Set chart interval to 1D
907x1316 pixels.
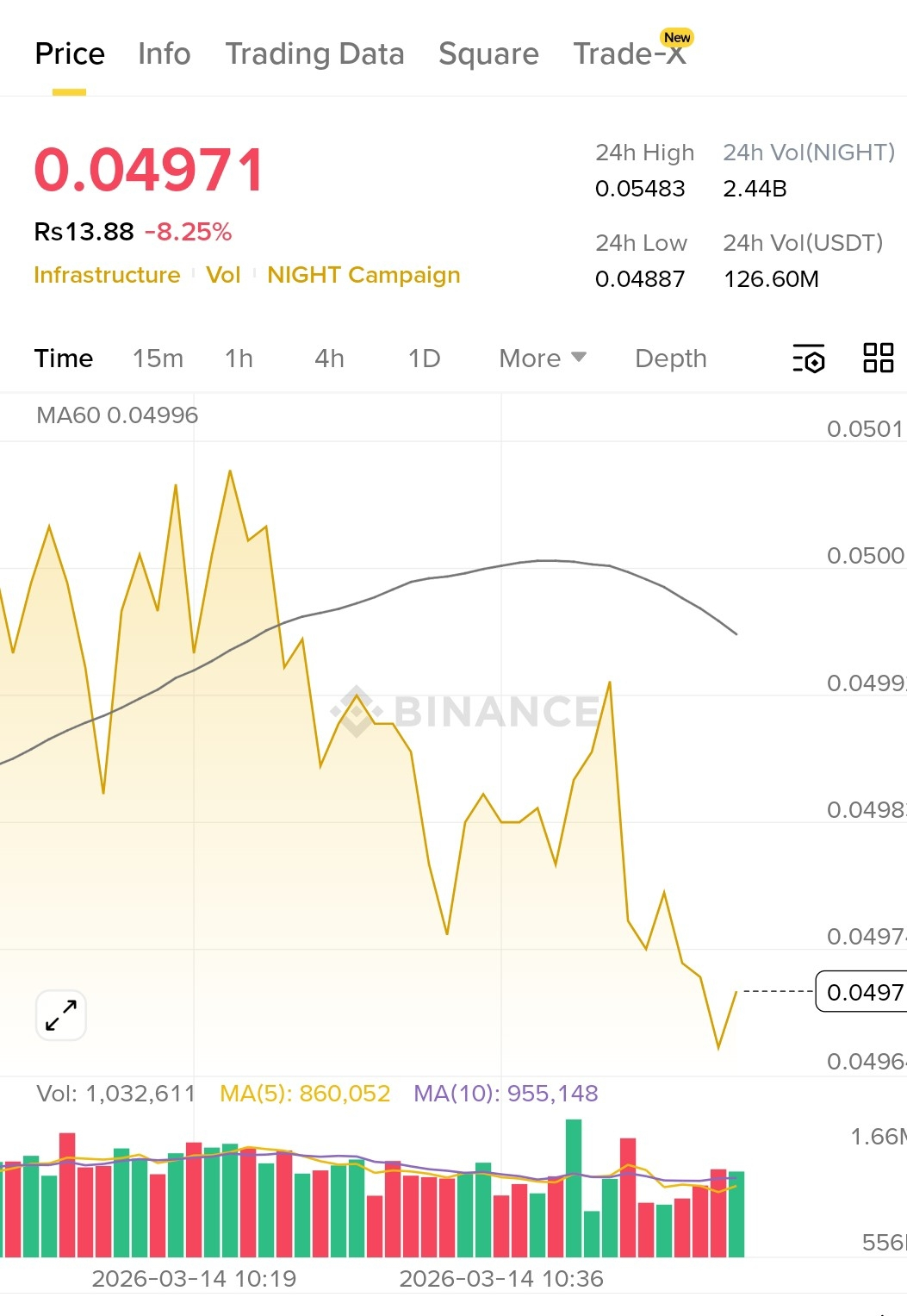424,359
